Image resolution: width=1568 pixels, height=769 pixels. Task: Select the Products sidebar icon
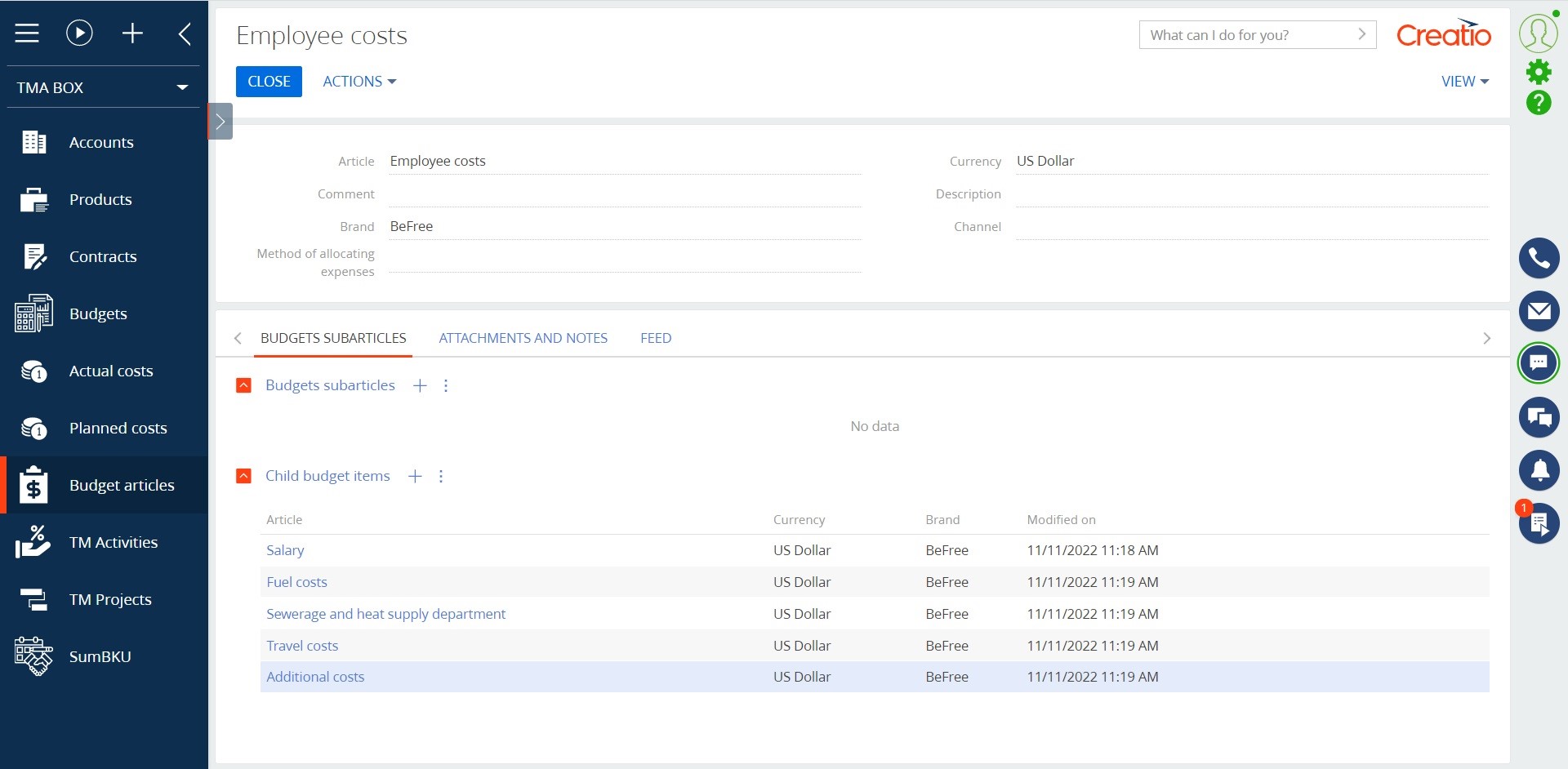33,199
